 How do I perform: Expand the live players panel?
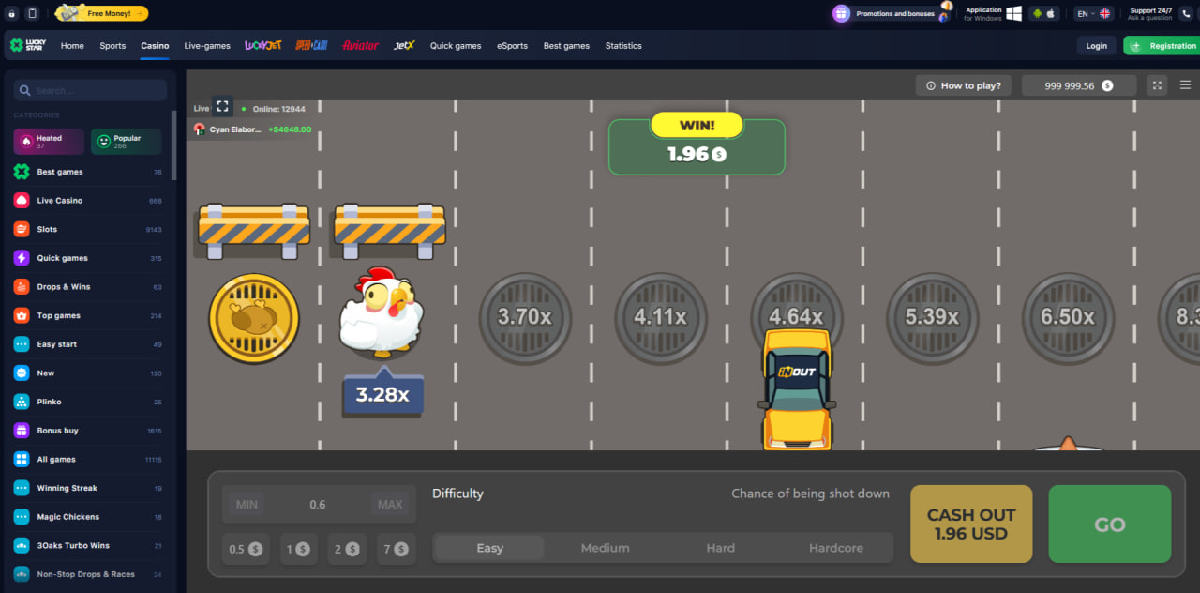(x=222, y=106)
